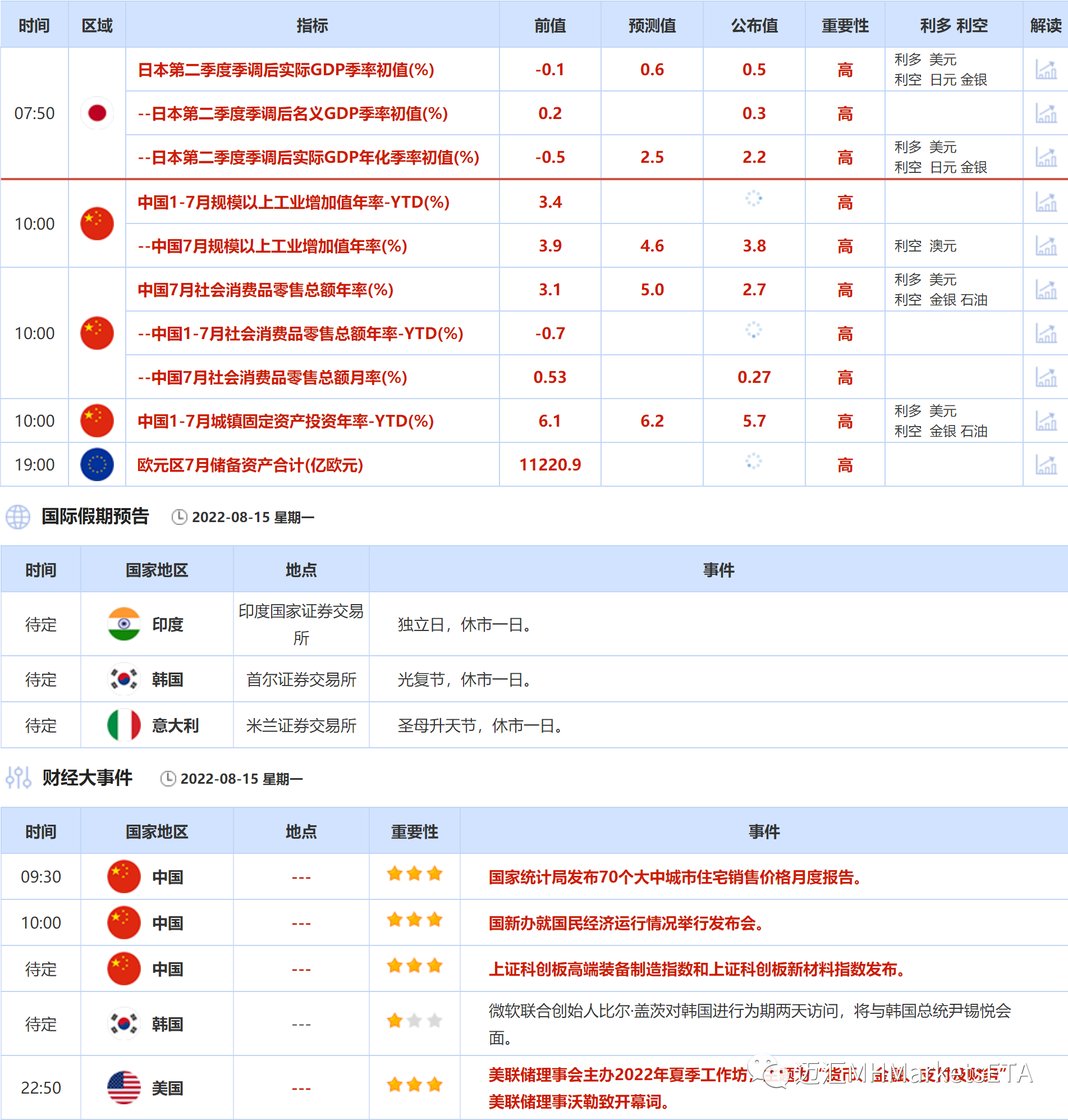Open 中国7月社会消费品零售总额年率 indicator
This screenshot has width=1068, height=1120.
click(265, 290)
